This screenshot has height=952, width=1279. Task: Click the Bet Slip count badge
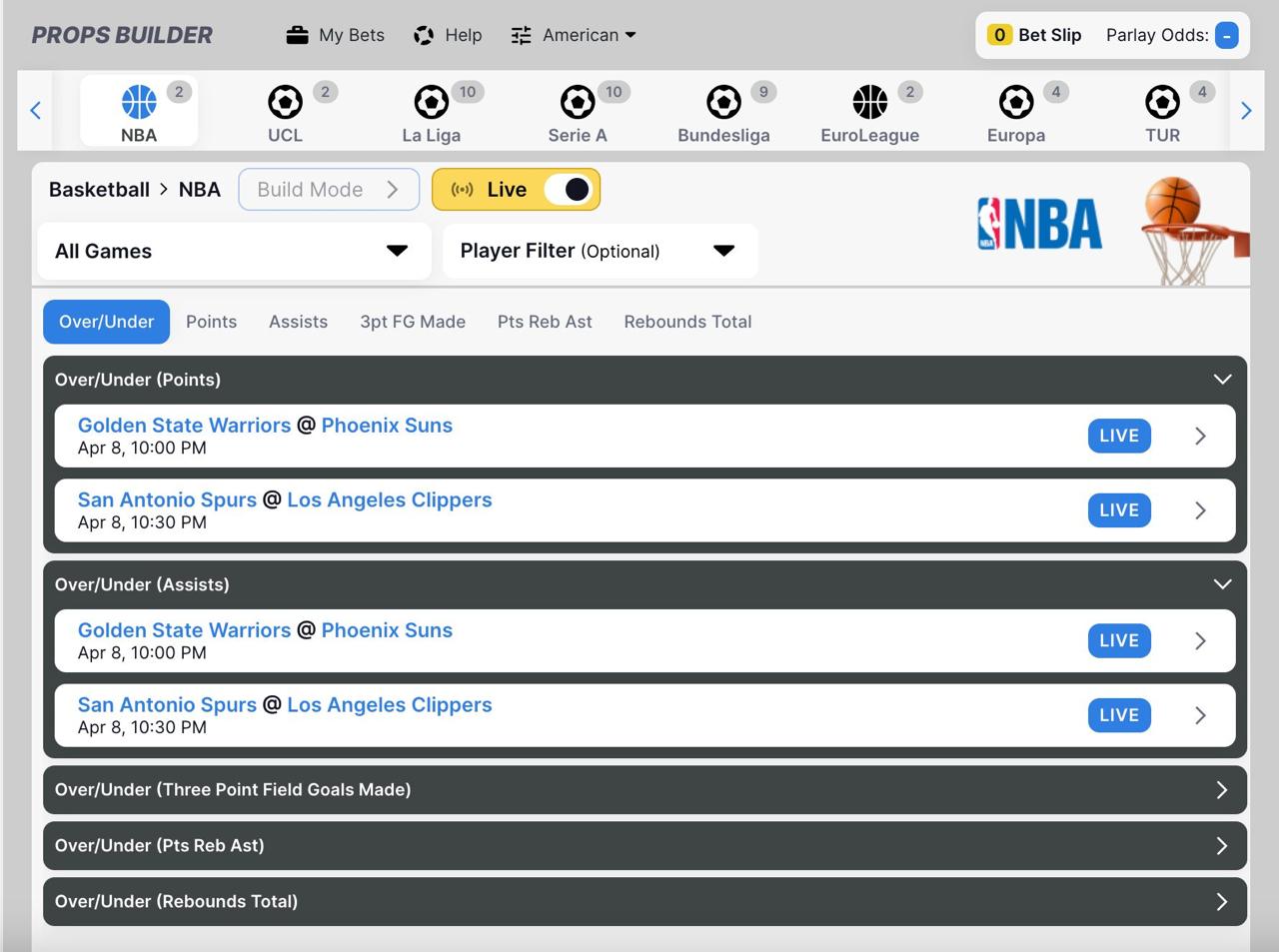[998, 35]
